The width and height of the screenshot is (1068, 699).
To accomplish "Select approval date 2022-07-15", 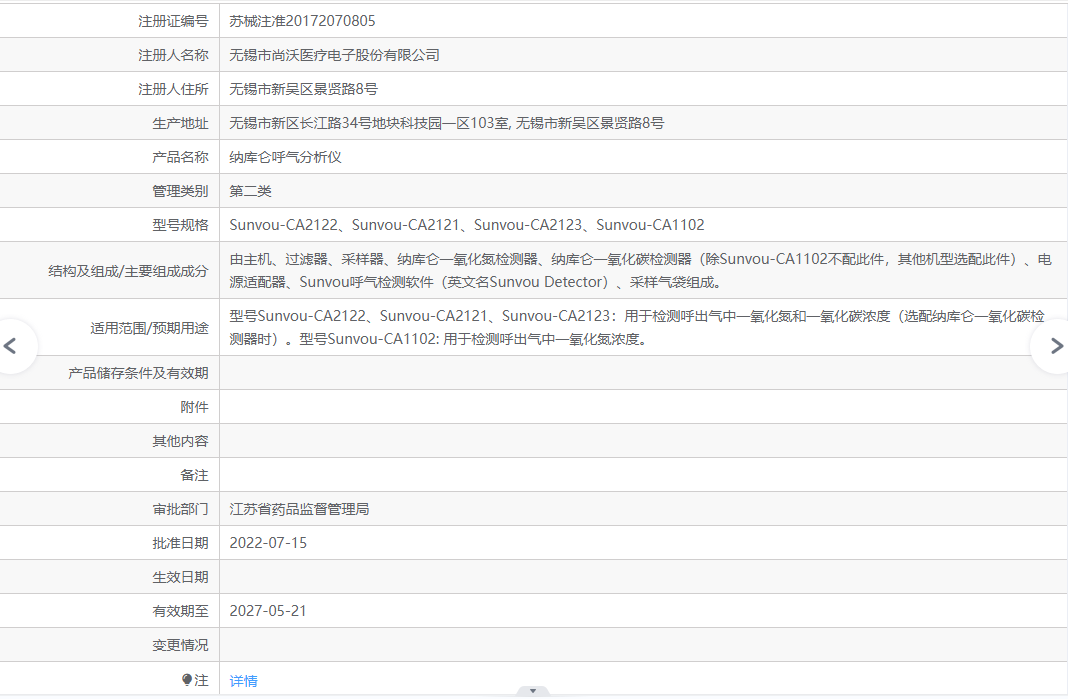I will [268, 543].
